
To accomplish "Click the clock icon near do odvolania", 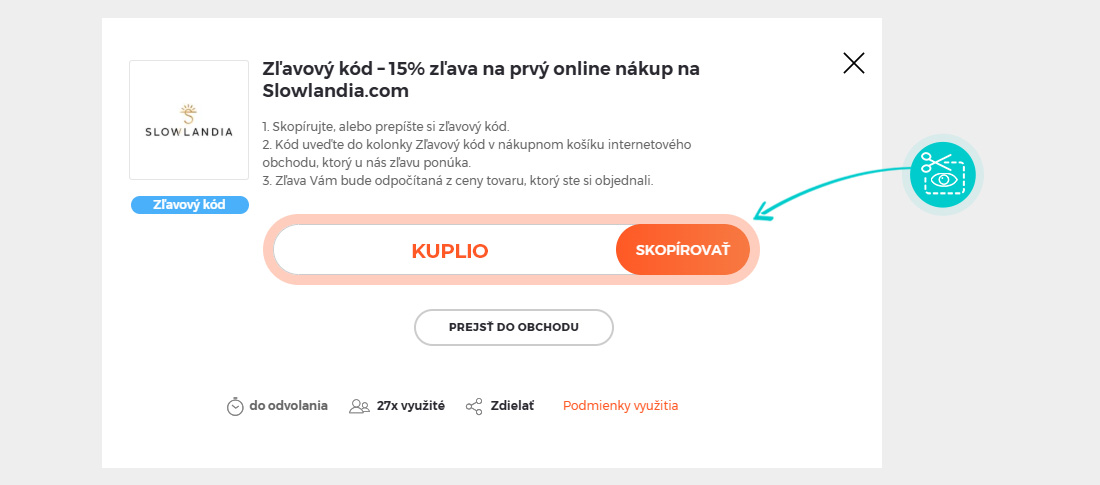I will (x=235, y=407).
